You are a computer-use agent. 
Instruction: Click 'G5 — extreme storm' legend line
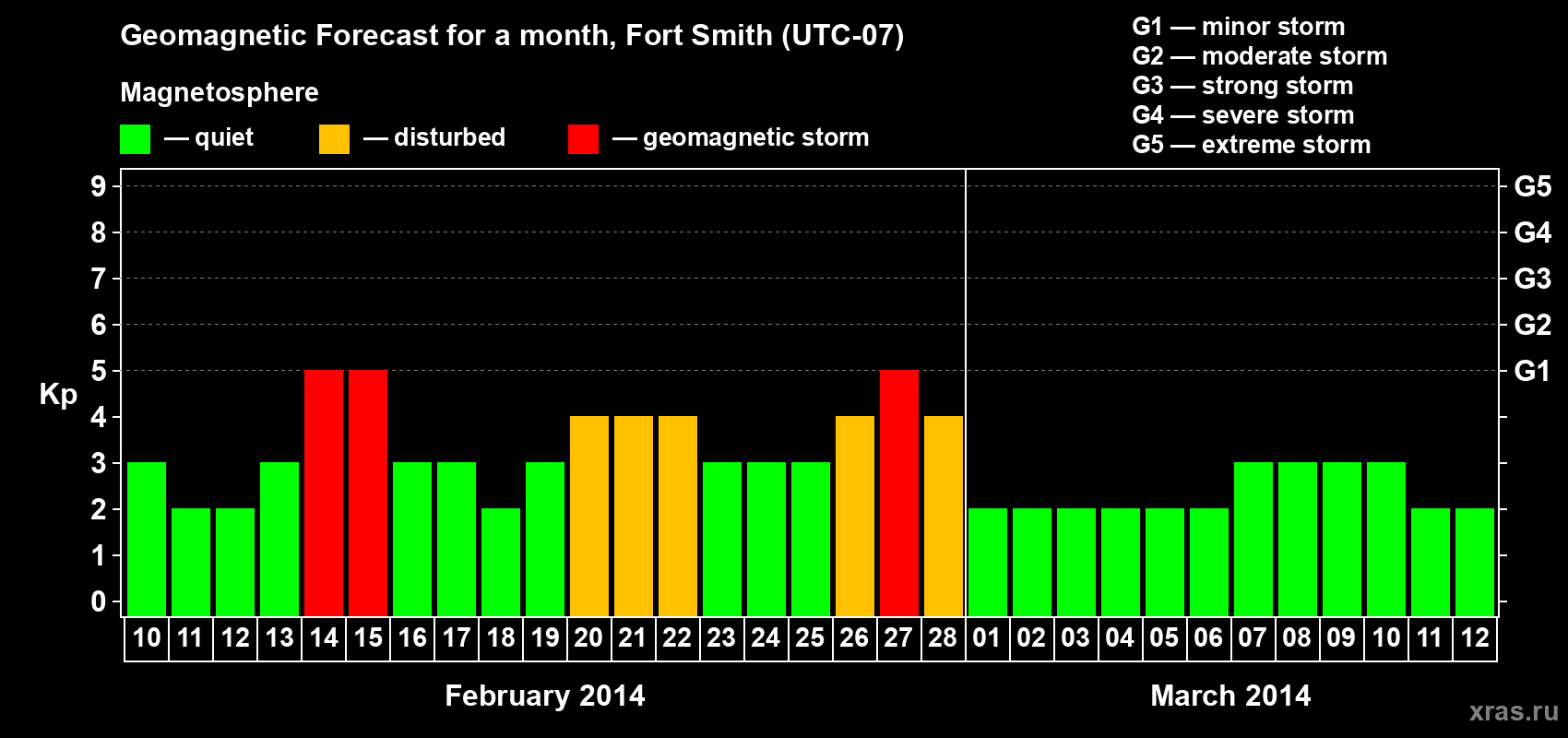pyautogui.click(x=1251, y=145)
